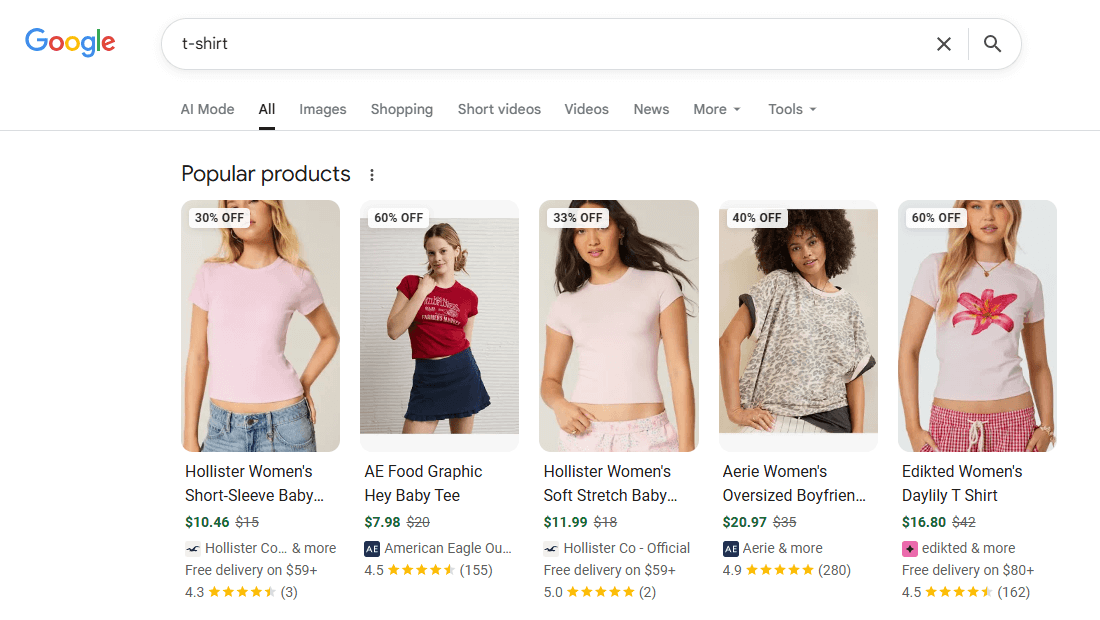This screenshot has width=1100, height=620.
Task: Click the edikted store icon
Action: tap(911, 548)
